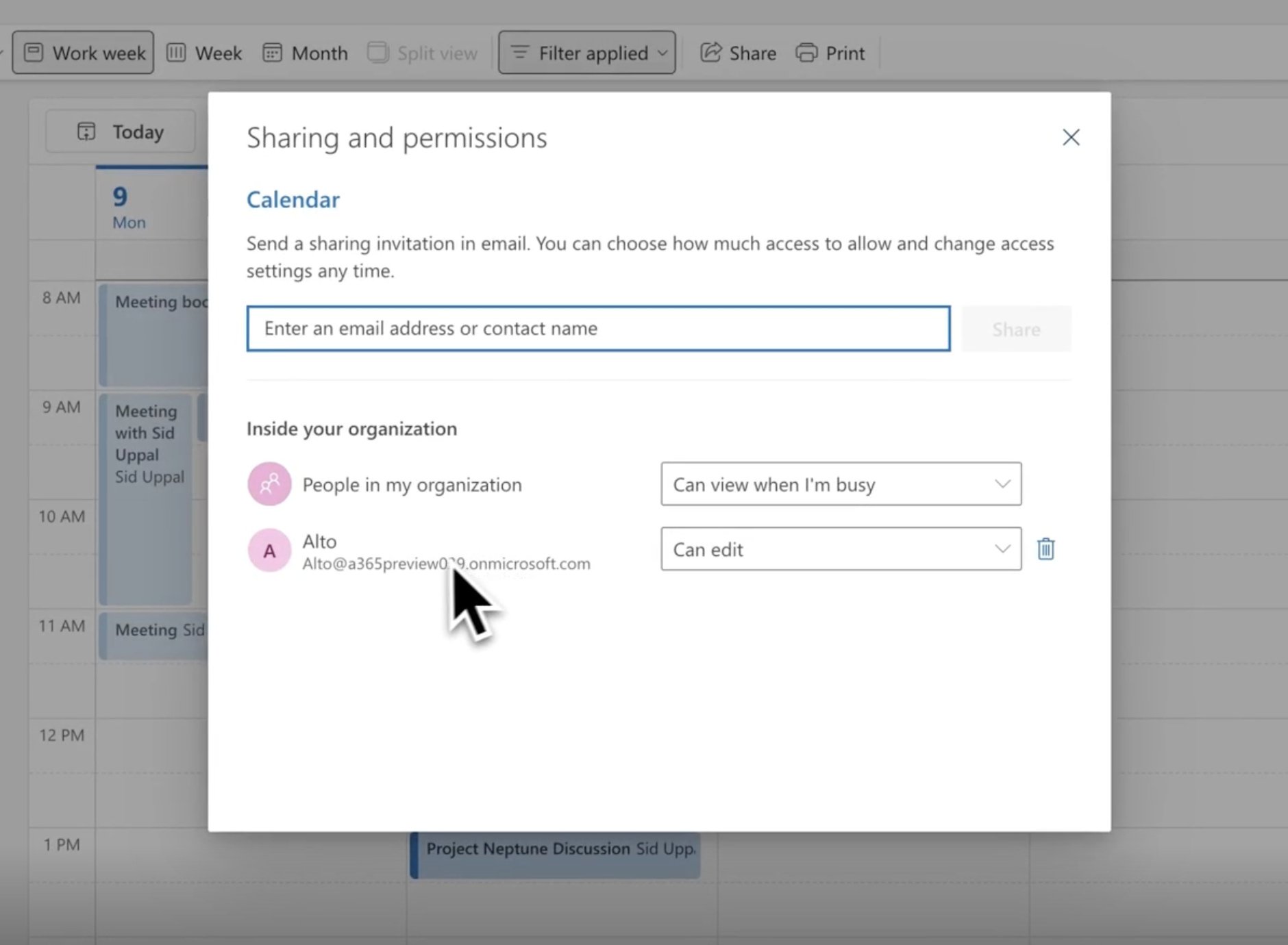Switch to Week calendar view
Viewport: 1288px width, 945px height.
[x=204, y=53]
